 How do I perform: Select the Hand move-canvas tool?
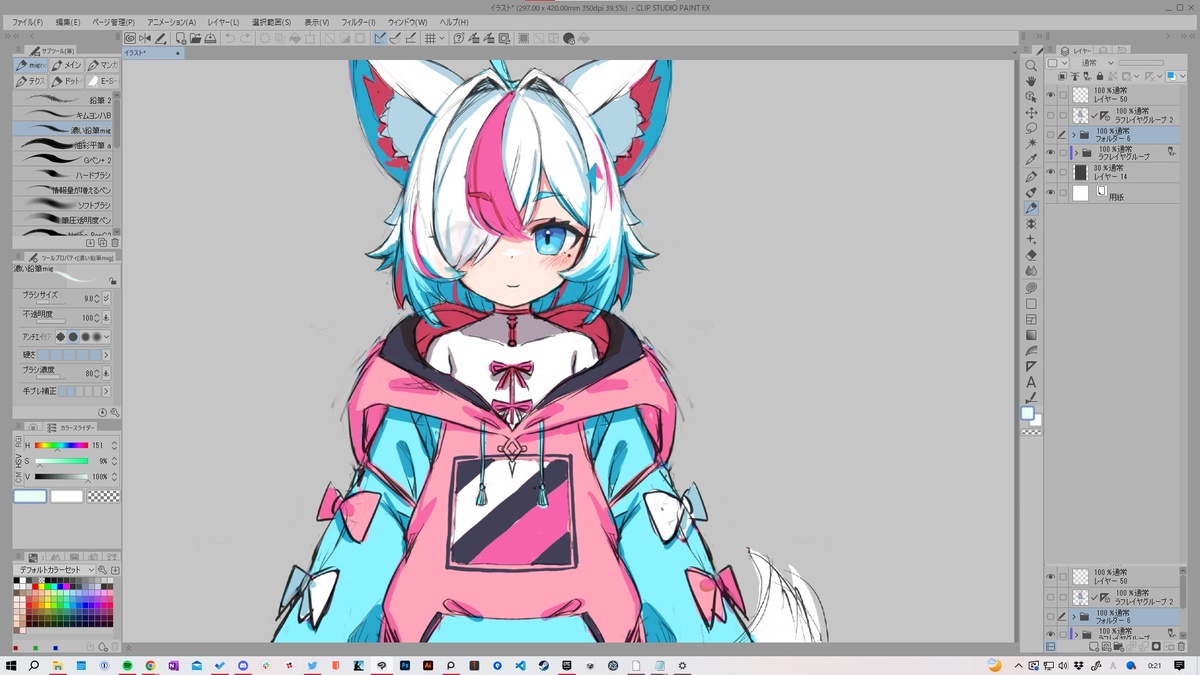(1031, 81)
